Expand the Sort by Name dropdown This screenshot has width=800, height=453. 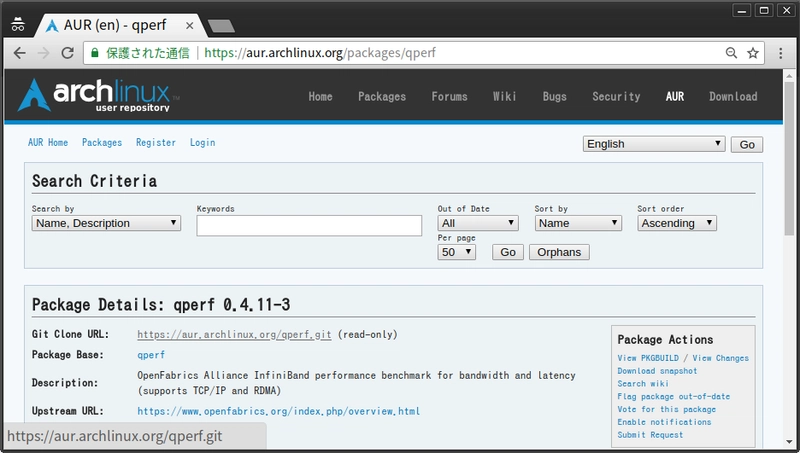(x=578, y=223)
